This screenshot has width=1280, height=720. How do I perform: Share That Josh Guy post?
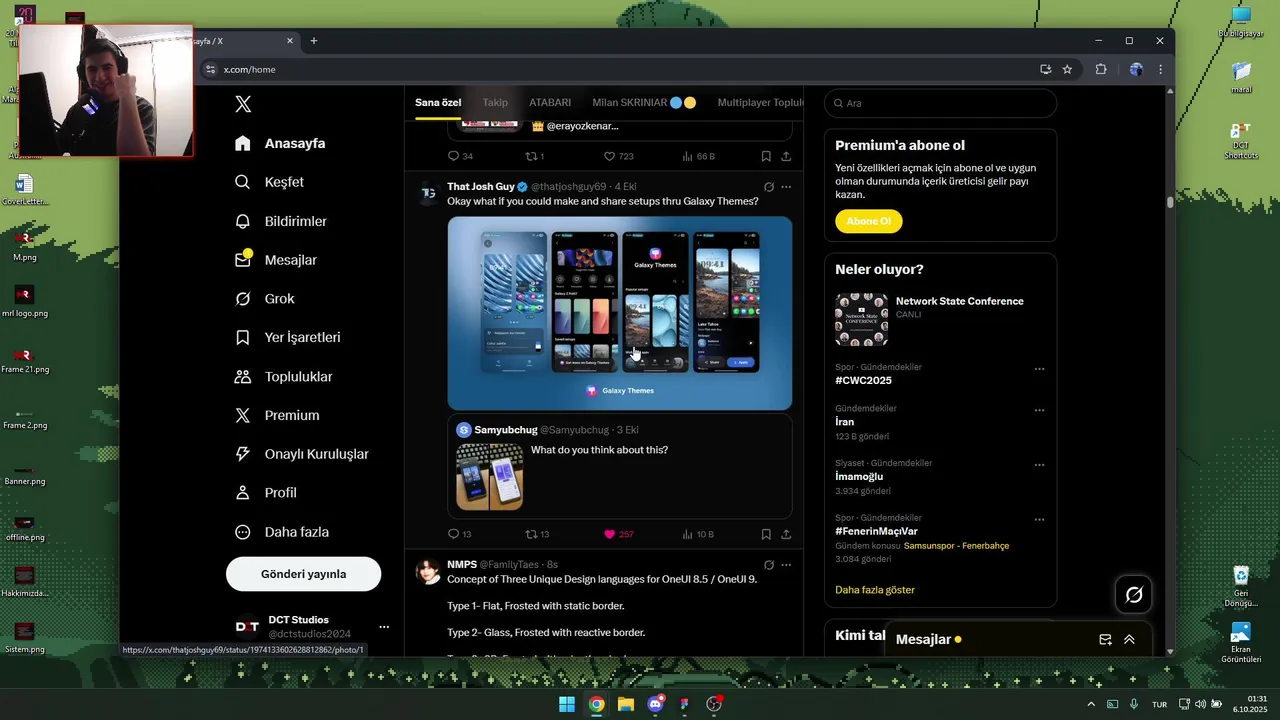pyautogui.click(x=786, y=534)
